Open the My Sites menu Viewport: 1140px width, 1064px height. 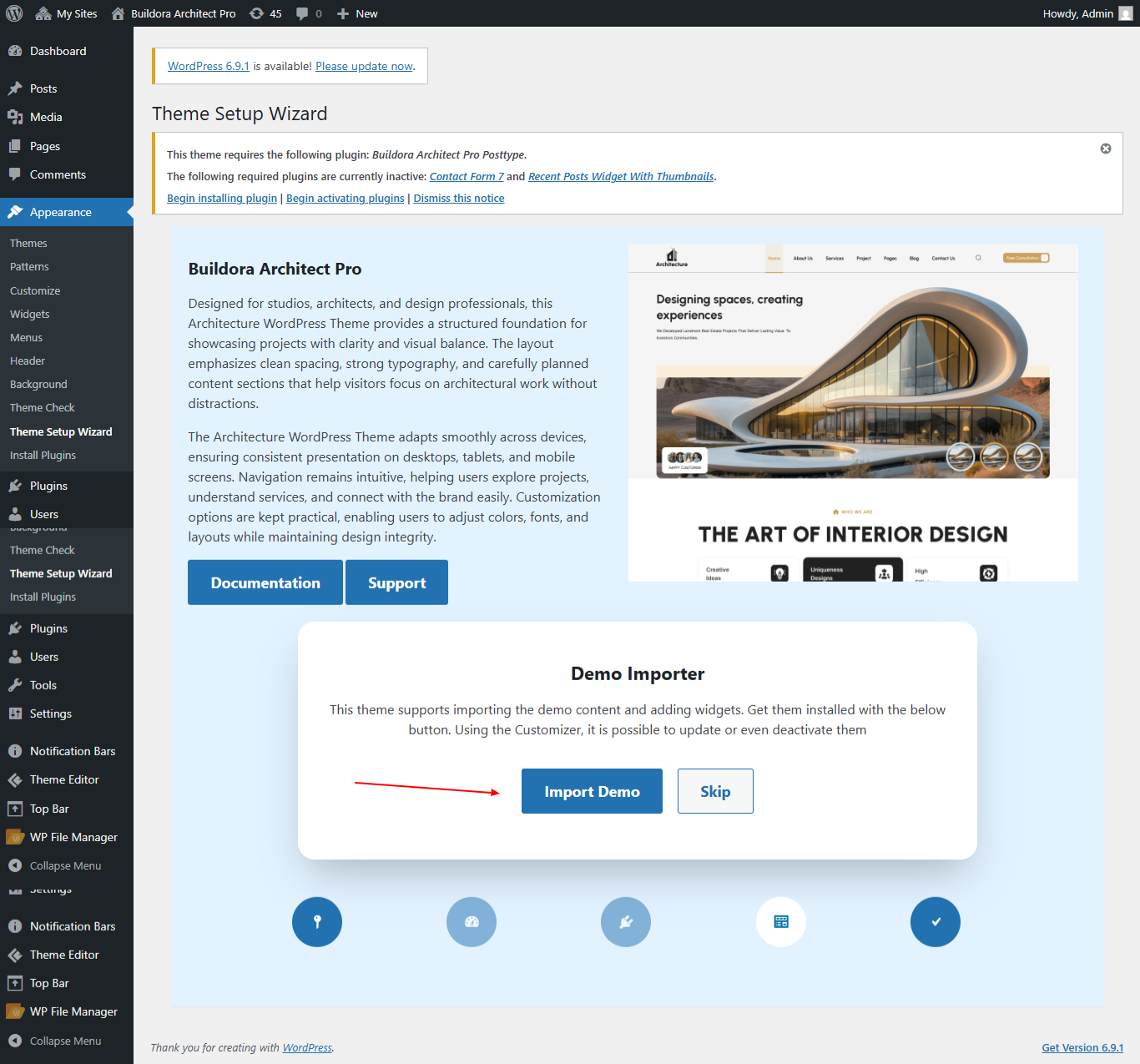pyautogui.click(x=67, y=13)
